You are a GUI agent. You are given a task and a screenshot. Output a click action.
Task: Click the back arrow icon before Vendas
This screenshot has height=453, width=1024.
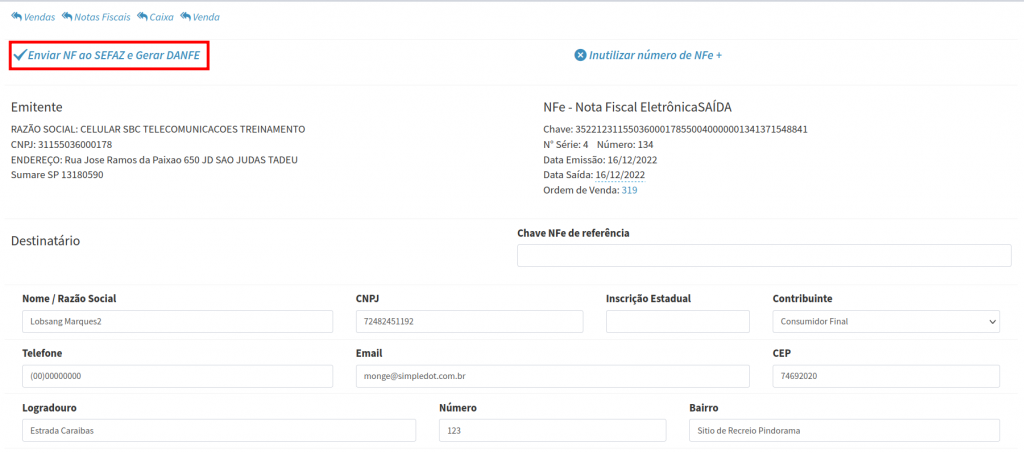(16, 17)
